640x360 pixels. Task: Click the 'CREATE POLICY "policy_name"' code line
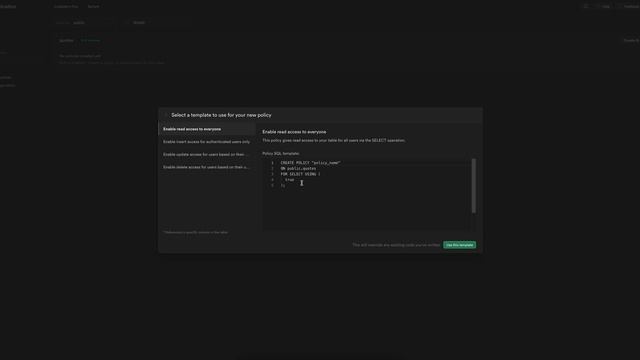(310, 163)
